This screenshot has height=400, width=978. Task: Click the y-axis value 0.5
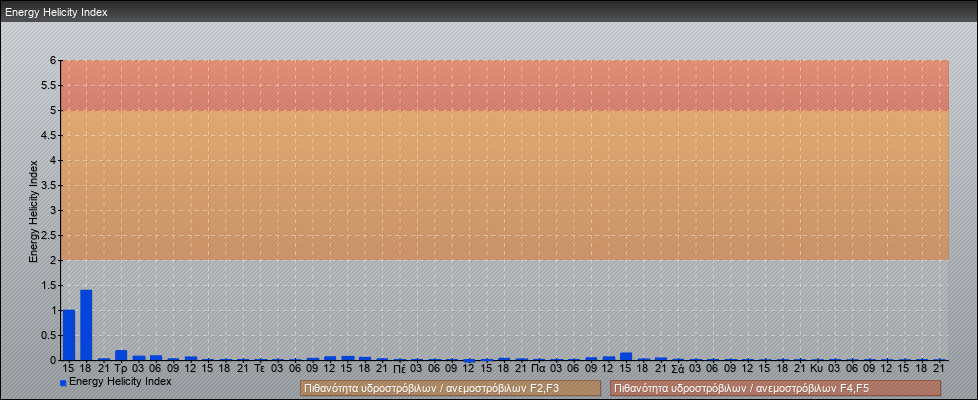[49, 335]
